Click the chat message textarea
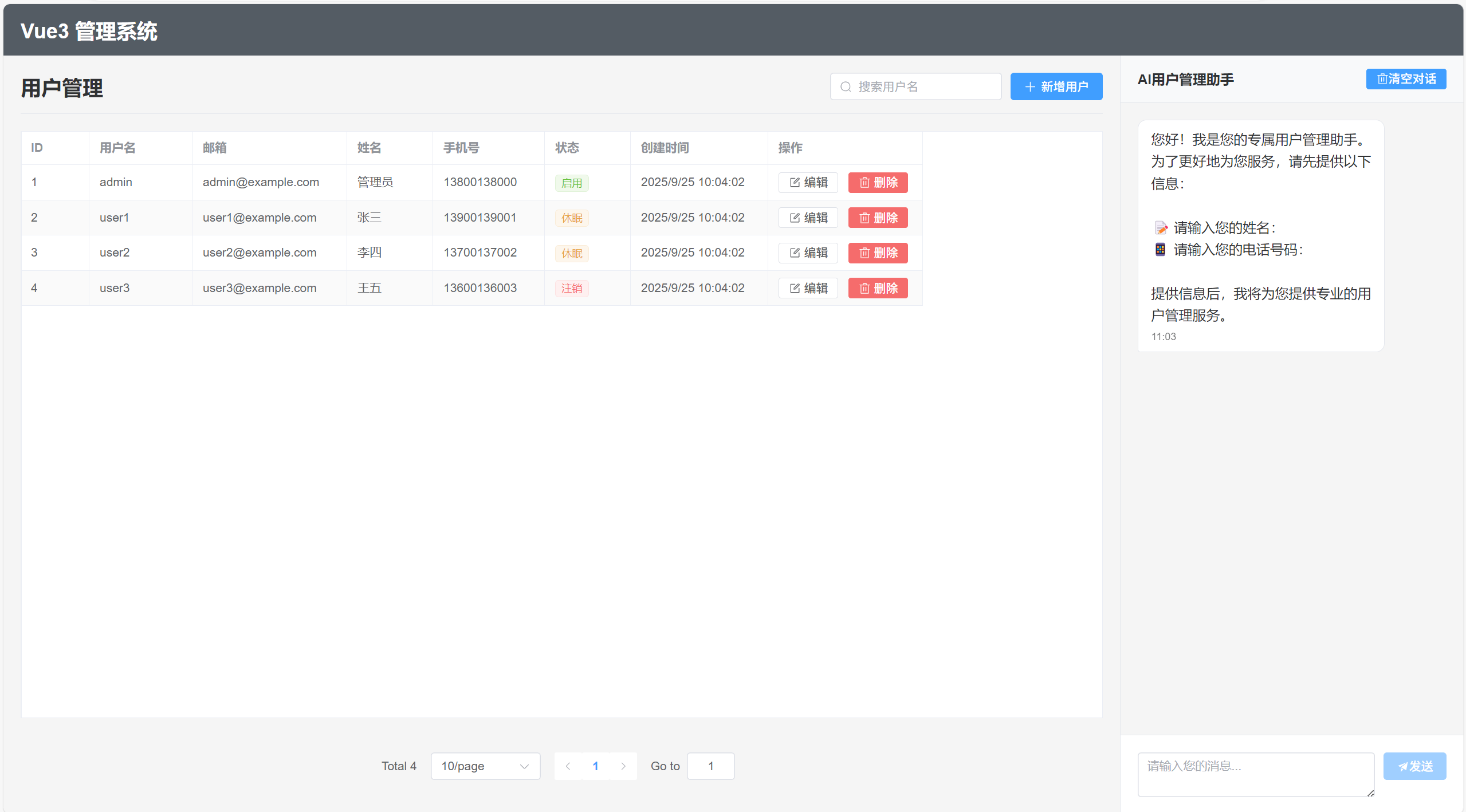The height and width of the screenshot is (812, 1466). point(1255,774)
